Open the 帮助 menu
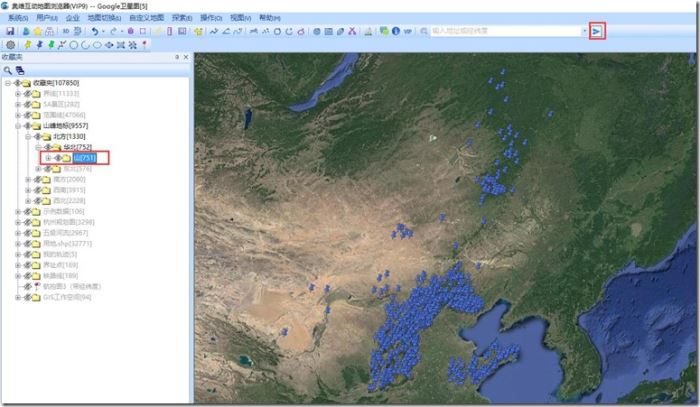The width and height of the screenshot is (700, 407). coord(270,17)
